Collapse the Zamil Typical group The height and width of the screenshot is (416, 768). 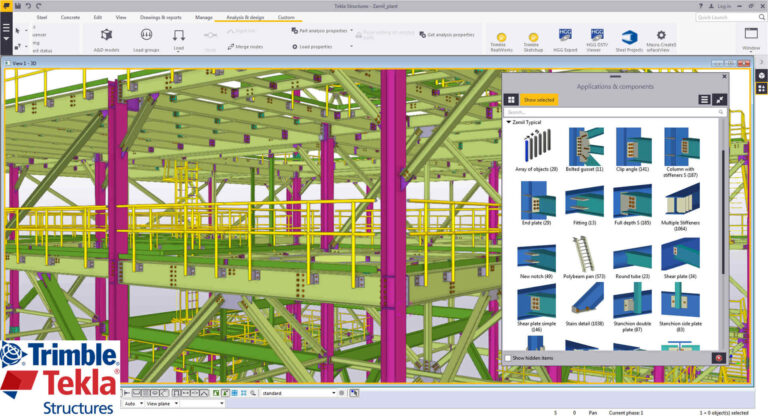[508, 122]
